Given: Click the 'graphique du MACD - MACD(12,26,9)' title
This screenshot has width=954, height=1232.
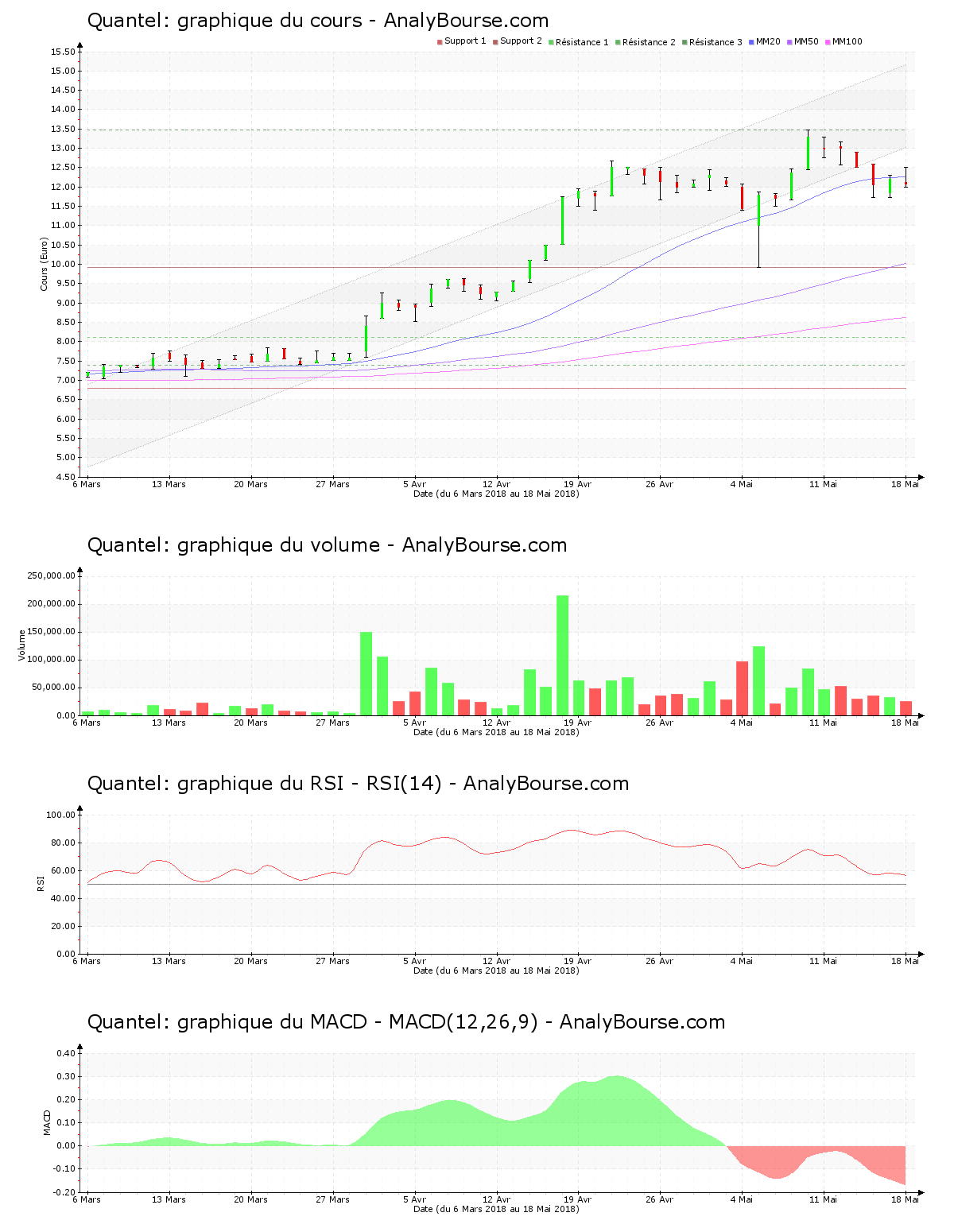Looking at the screenshot, I should (x=358, y=1022).
